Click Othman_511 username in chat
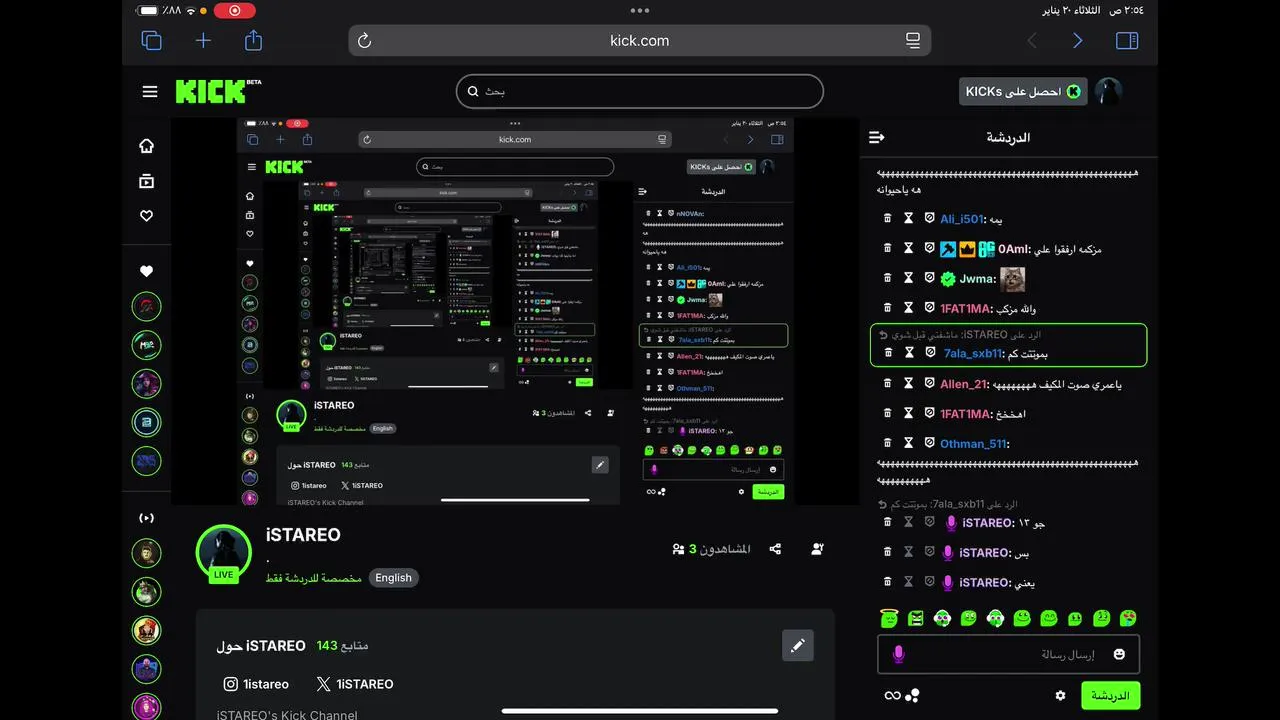The image size is (1280, 720). click(974, 444)
